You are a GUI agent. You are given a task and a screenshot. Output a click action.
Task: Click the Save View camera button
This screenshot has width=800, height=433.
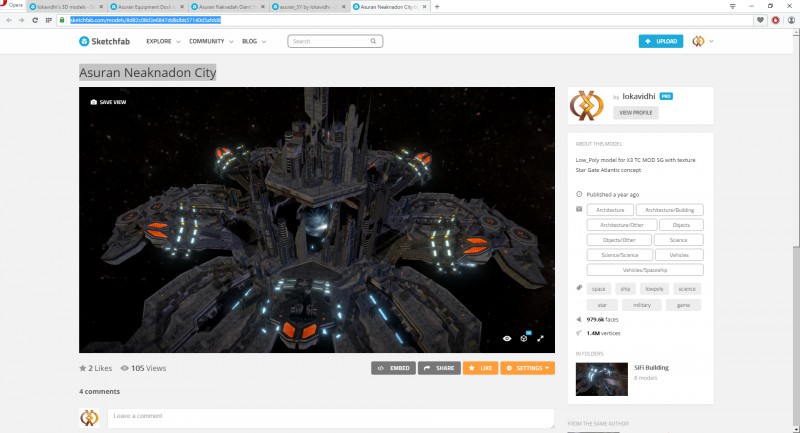point(108,102)
